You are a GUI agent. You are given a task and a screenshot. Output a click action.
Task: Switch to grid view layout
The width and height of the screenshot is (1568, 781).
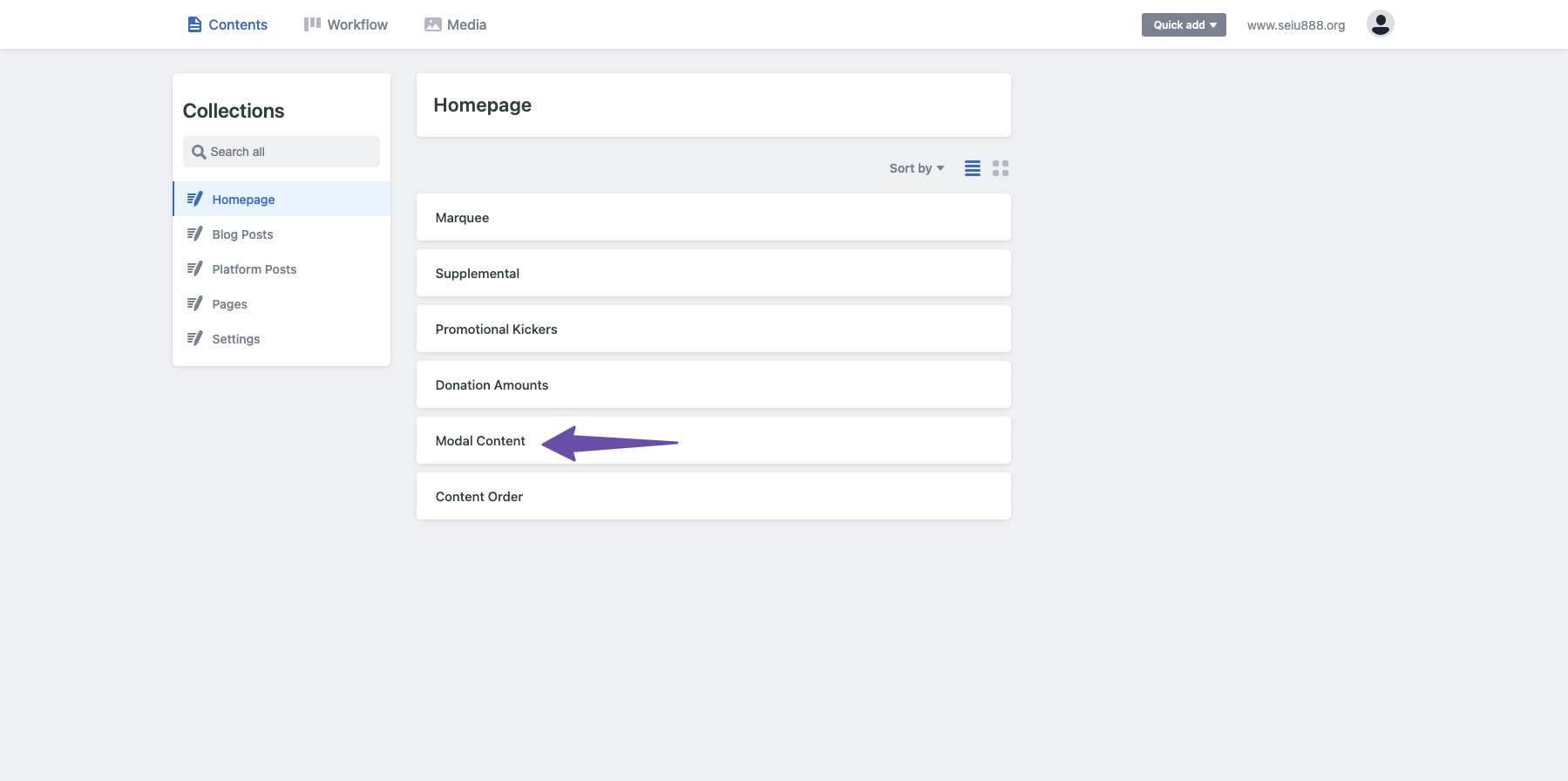(x=1001, y=168)
